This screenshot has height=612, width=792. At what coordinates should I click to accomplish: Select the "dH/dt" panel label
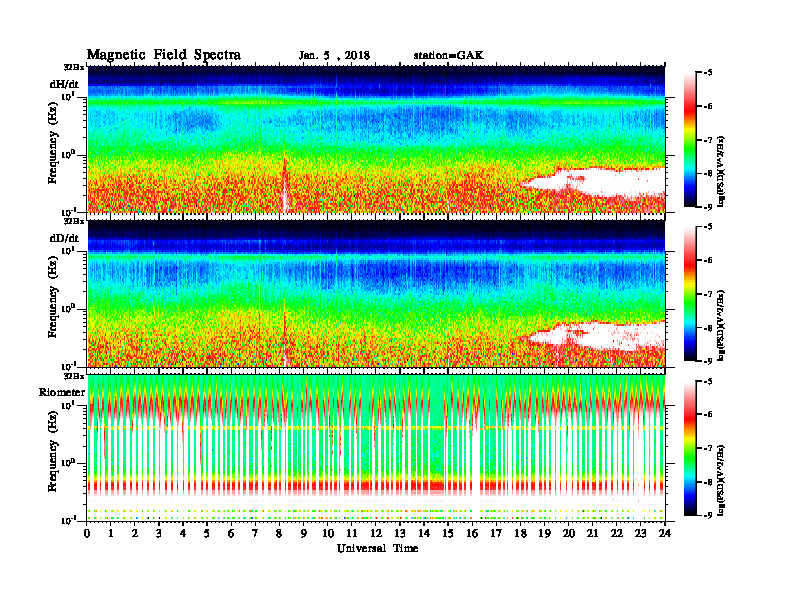[64, 84]
